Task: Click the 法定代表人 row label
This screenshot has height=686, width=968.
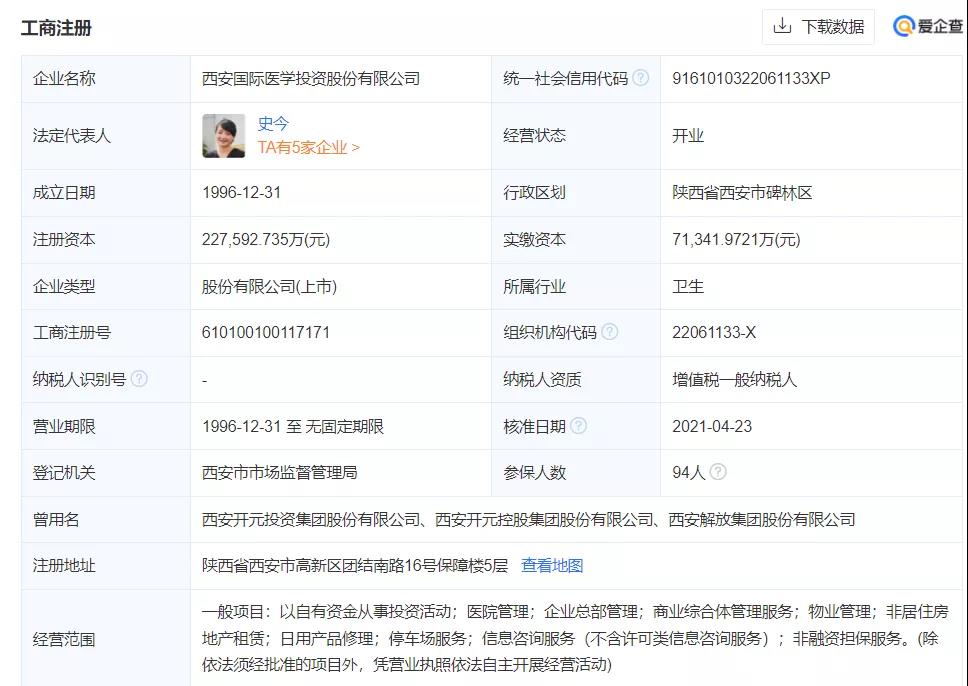Action: point(72,136)
